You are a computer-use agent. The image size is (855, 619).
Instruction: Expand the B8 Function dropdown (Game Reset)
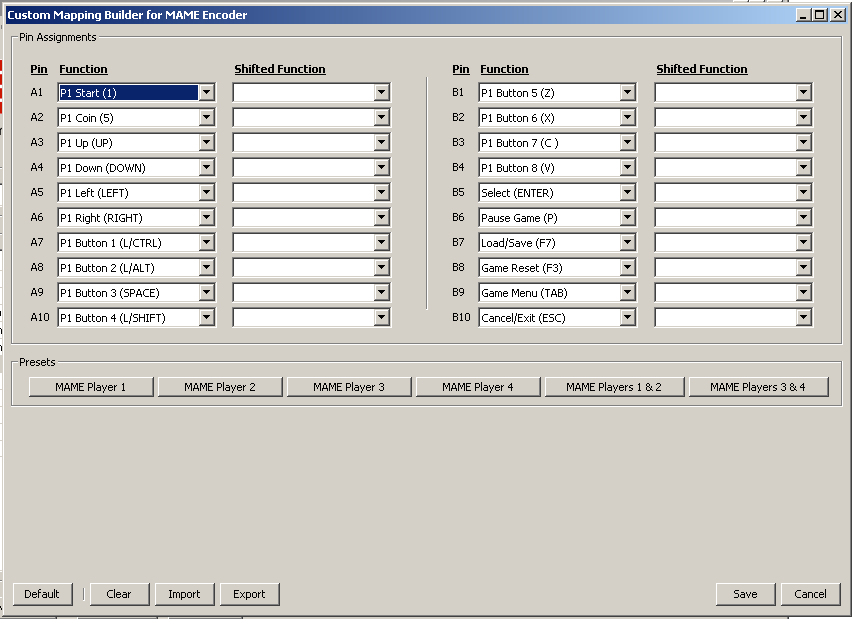point(627,268)
